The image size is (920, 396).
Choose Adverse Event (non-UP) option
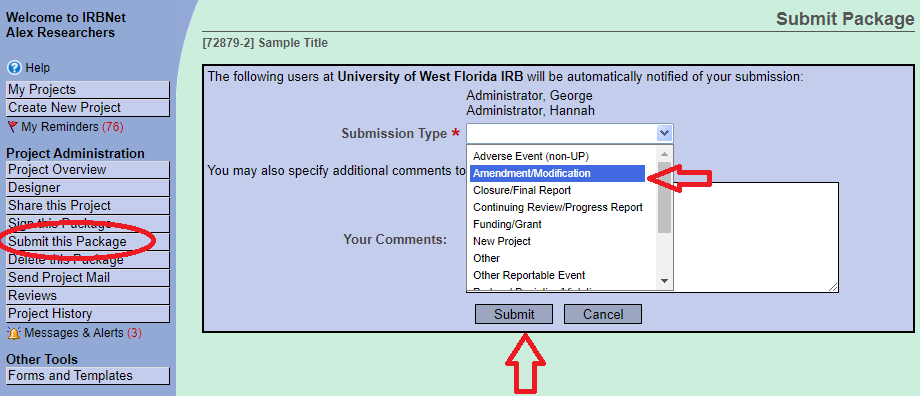pyautogui.click(x=530, y=157)
